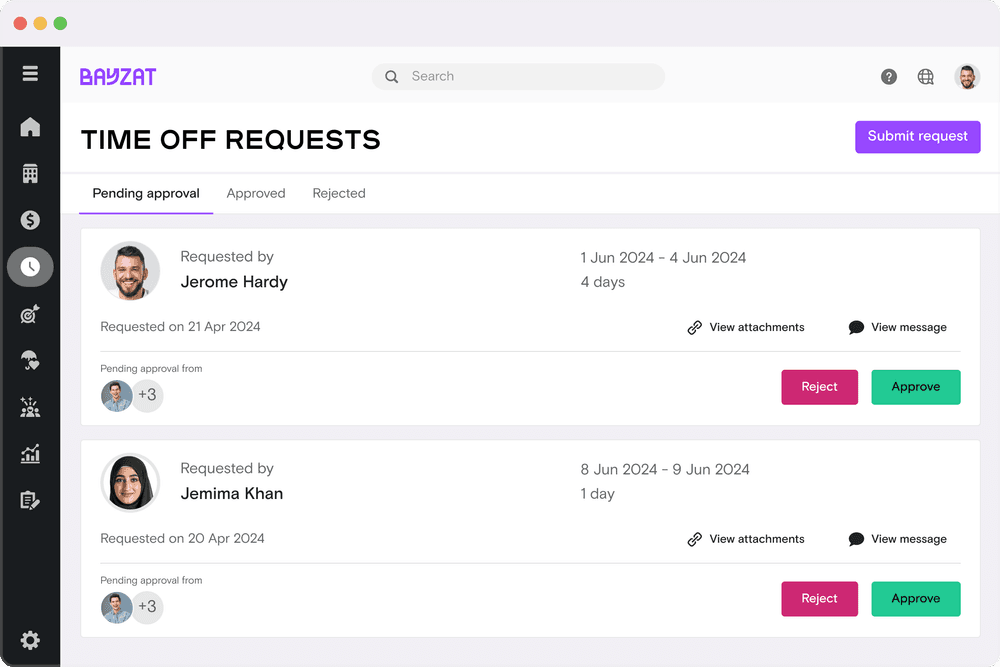
Task: Open the reports chart icon in sidebar
Action: (x=30, y=454)
